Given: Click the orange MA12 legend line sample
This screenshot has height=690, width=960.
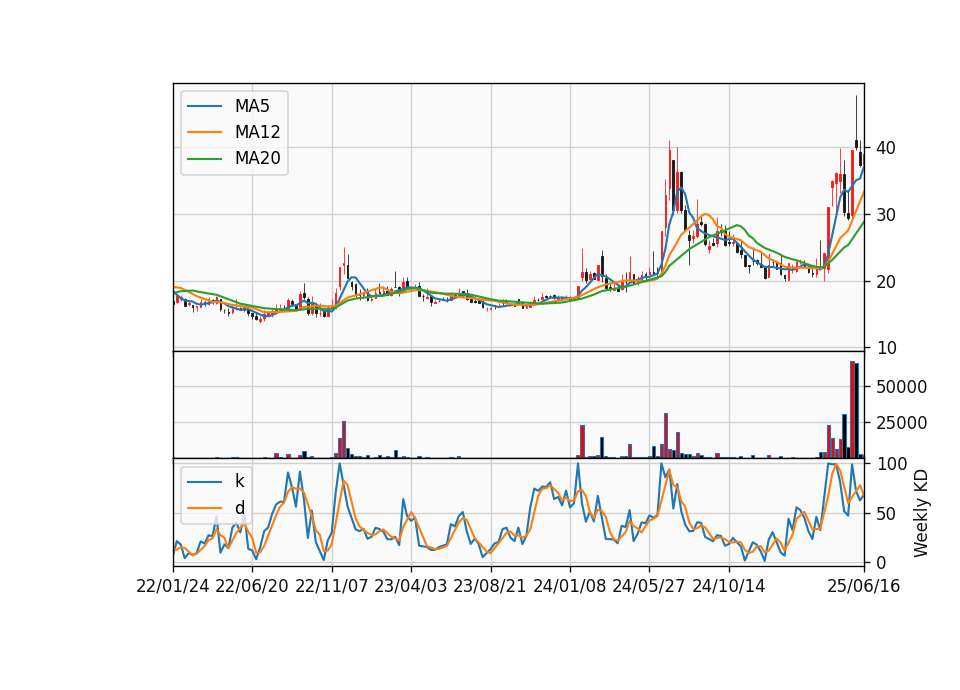Looking at the screenshot, I should click(x=204, y=132).
